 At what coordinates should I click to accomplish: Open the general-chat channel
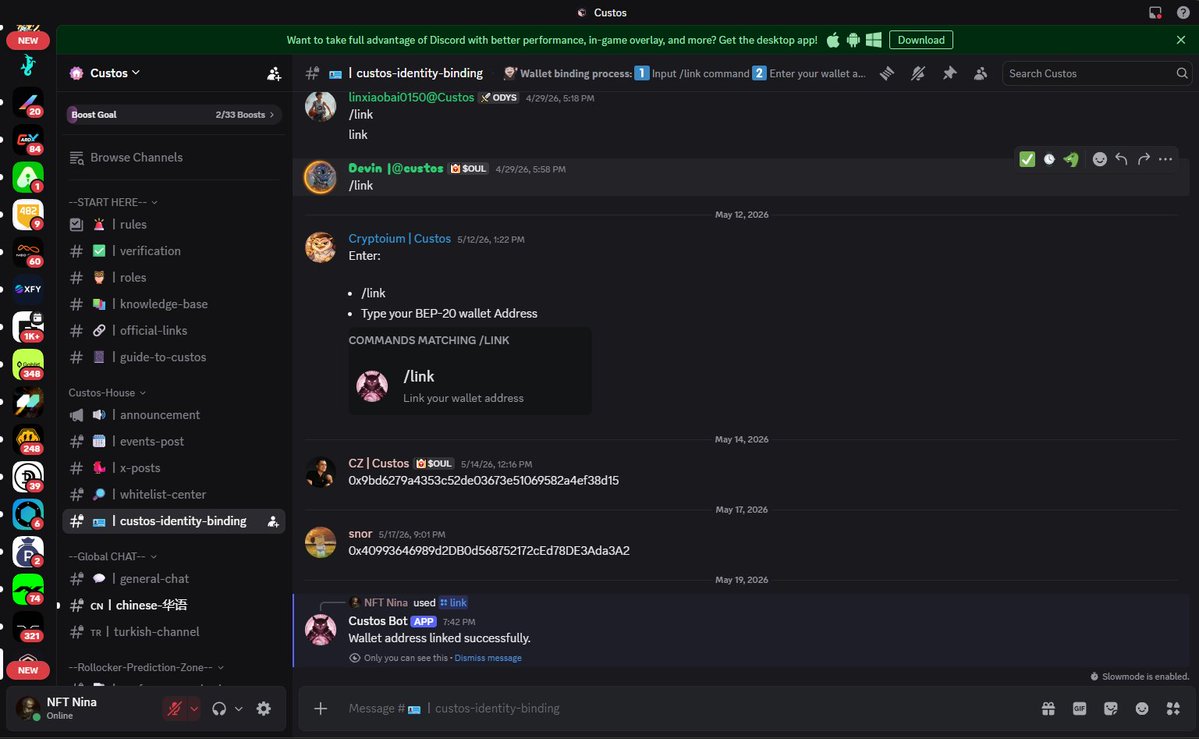(174, 579)
